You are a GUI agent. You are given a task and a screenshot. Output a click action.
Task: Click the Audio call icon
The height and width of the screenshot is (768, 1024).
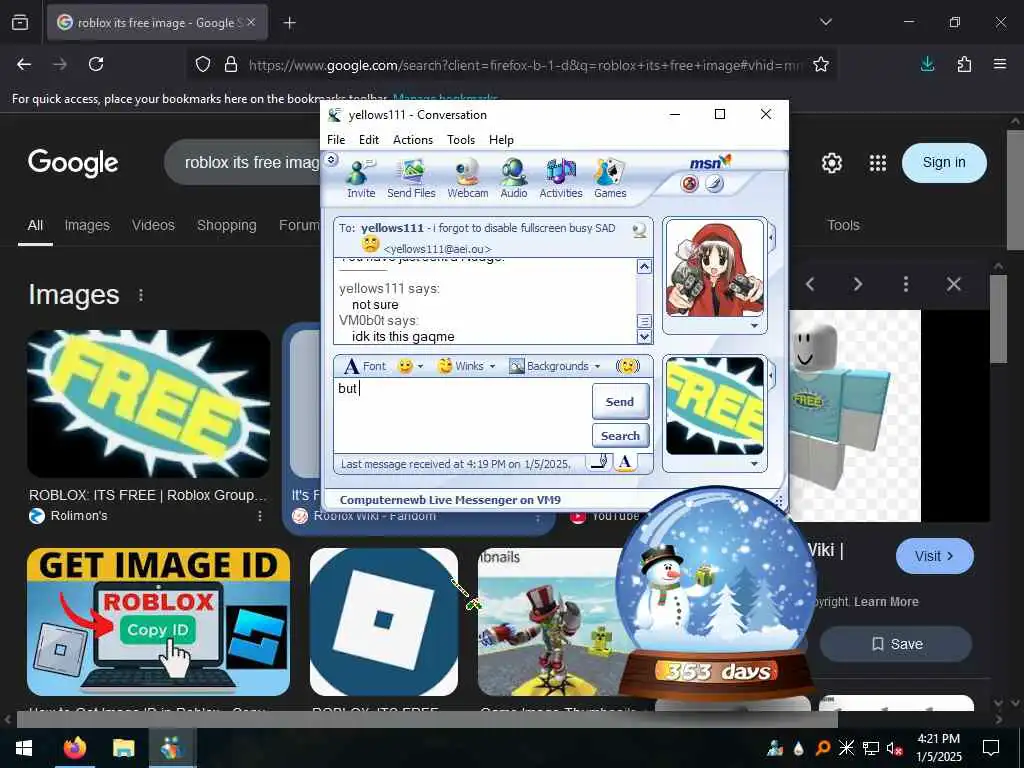click(514, 178)
